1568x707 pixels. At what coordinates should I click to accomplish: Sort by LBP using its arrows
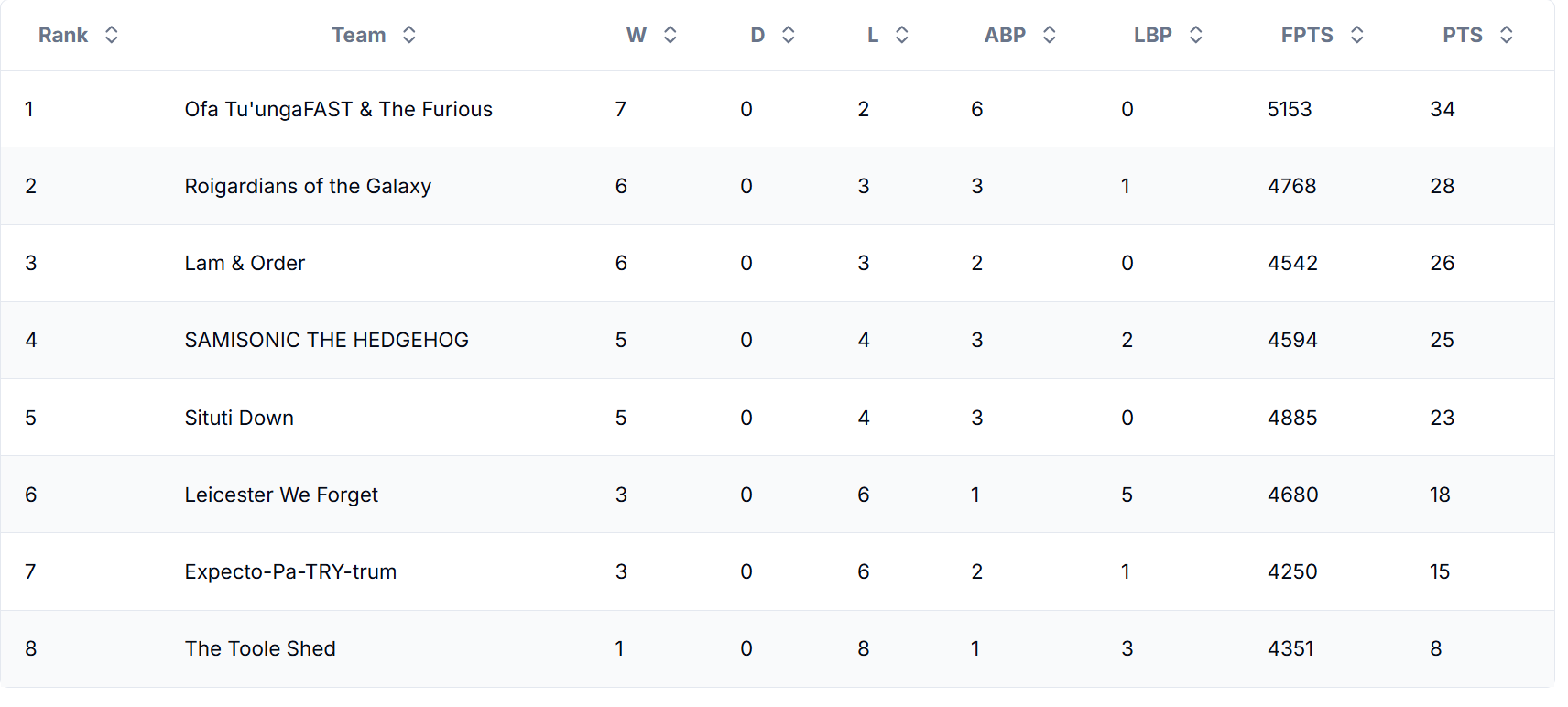(1196, 35)
